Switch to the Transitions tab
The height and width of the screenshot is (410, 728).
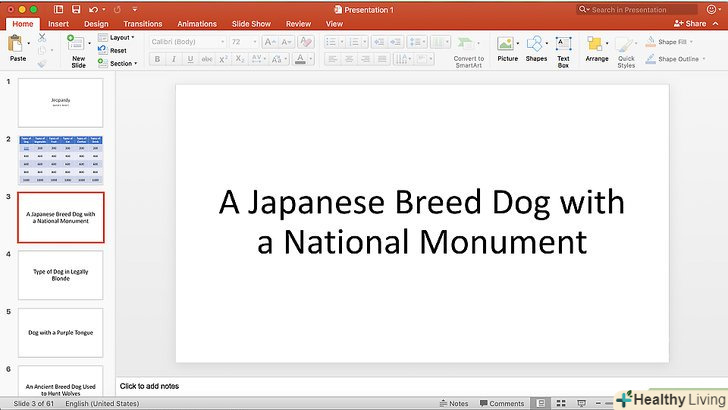tap(143, 23)
